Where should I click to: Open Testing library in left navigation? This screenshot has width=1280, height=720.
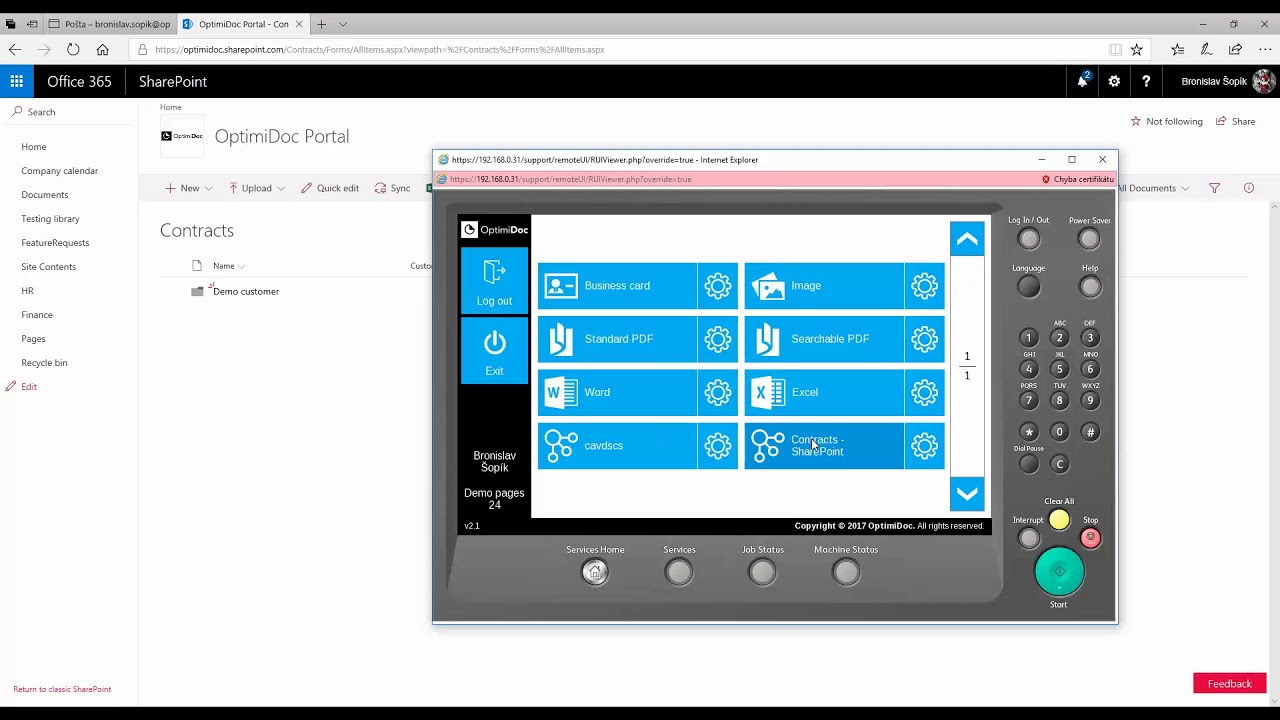coord(50,219)
